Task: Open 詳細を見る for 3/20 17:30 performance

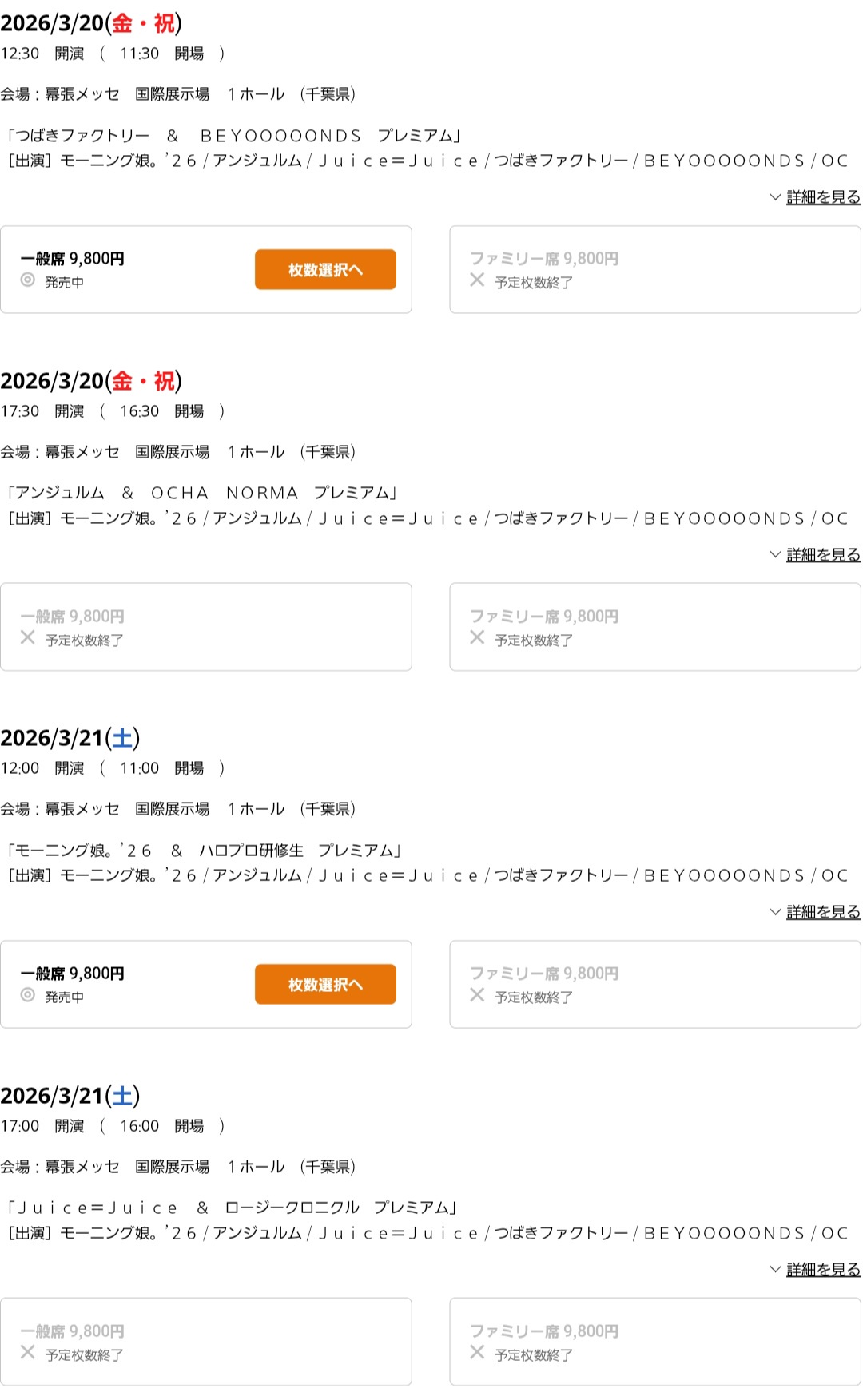Action: pyautogui.click(x=824, y=554)
